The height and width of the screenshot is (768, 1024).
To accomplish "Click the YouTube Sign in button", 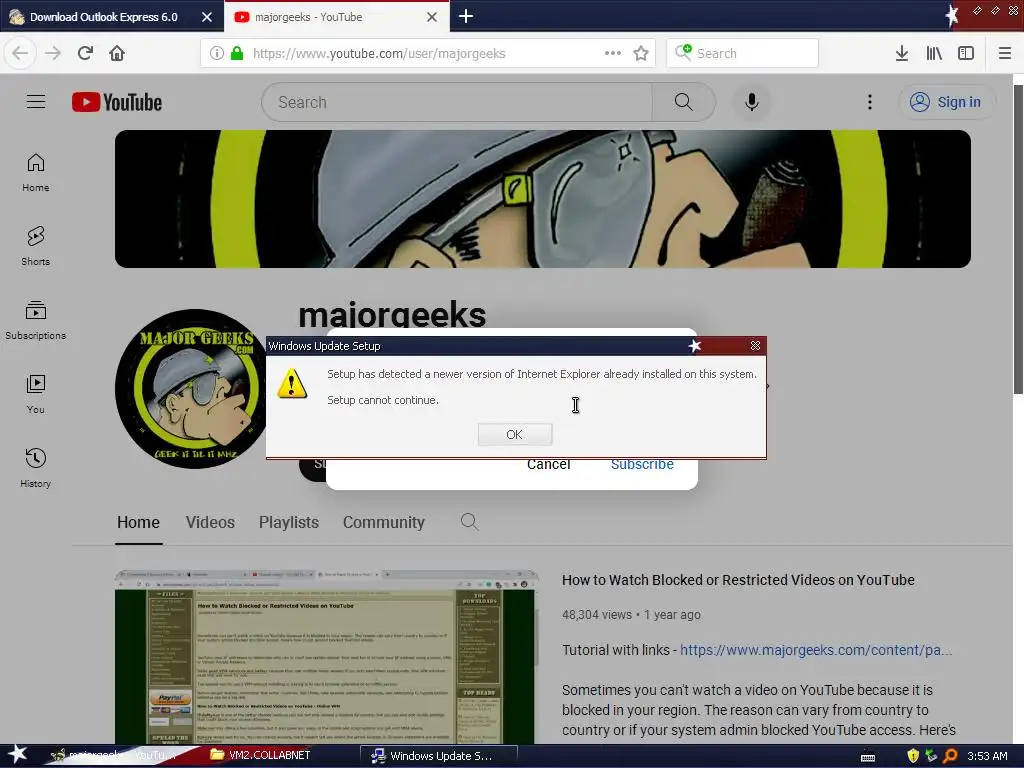I will point(946,102).
